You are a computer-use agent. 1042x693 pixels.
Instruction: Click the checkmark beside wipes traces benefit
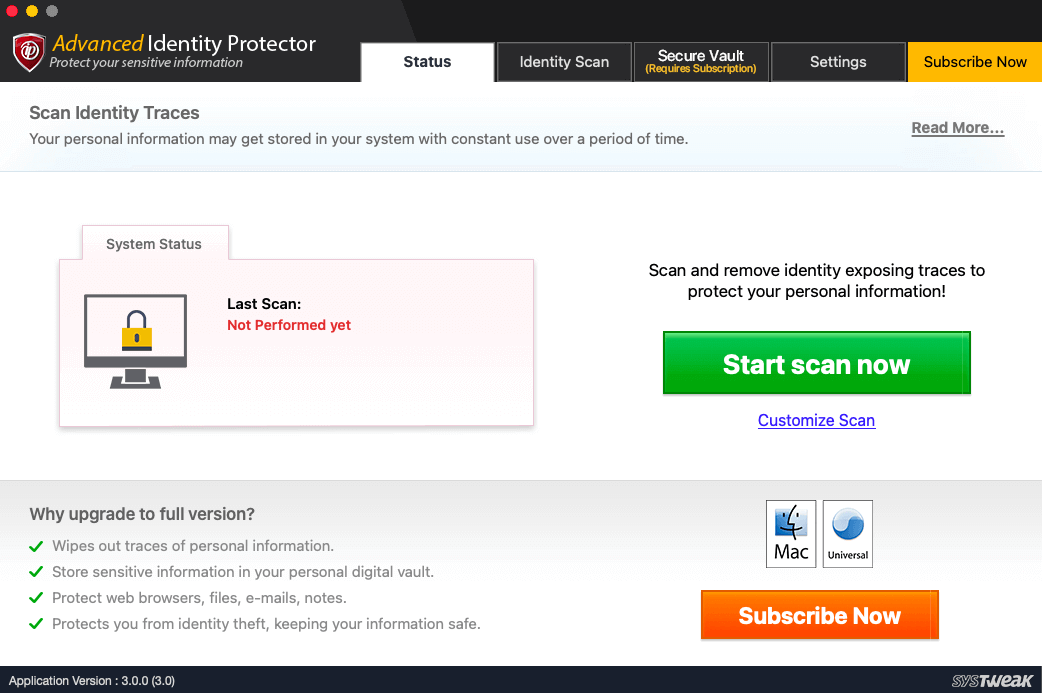(37, 546)
